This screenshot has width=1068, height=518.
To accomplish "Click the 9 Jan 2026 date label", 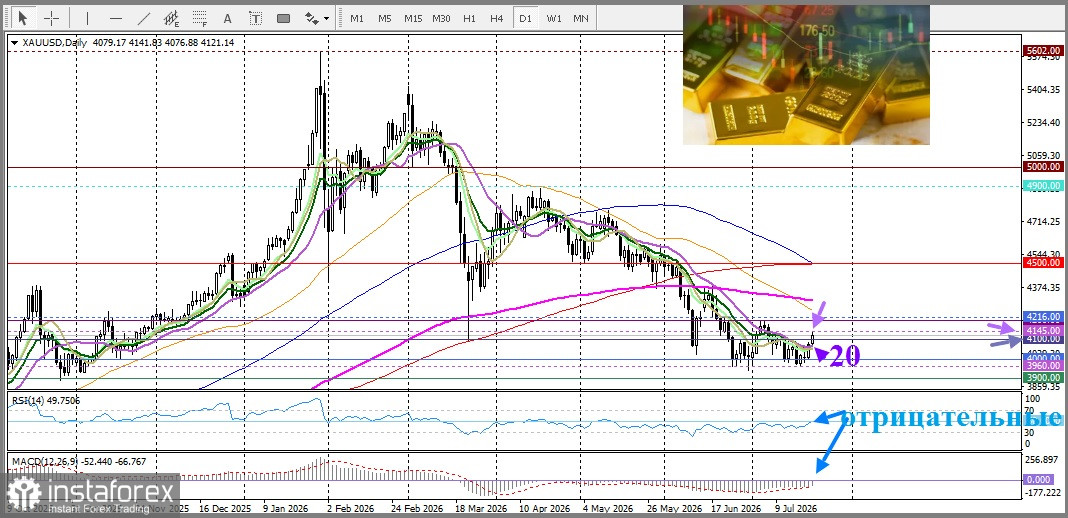I will [285, 508].
